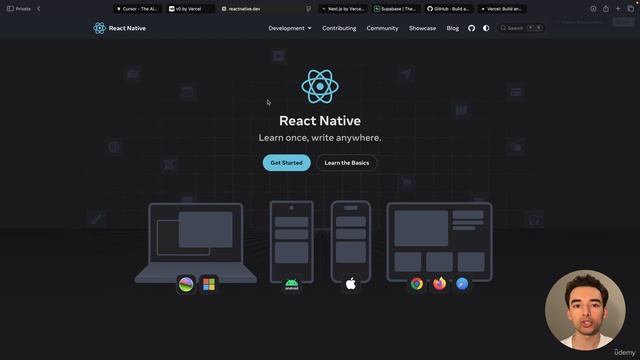
Task: Toggle the browser sidebar icon
Action: [10, 9]
